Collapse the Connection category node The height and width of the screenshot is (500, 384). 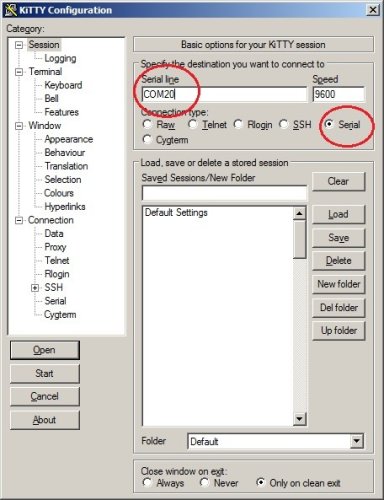19,220
